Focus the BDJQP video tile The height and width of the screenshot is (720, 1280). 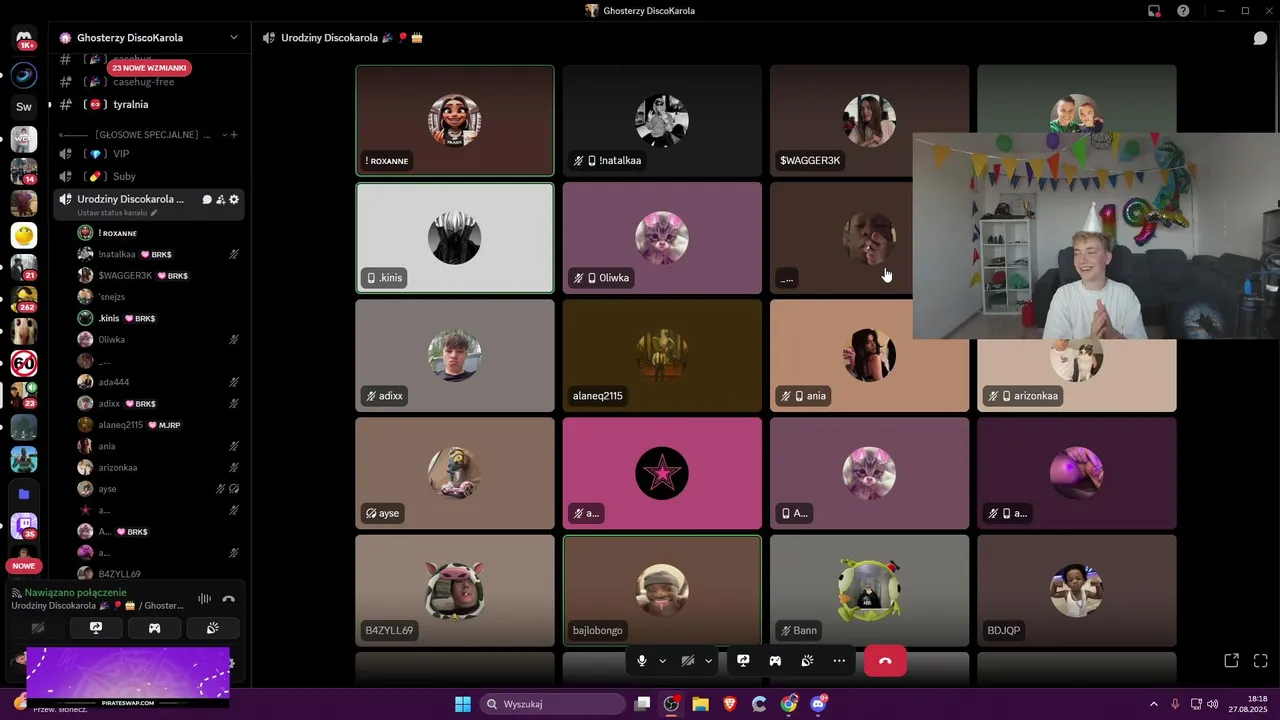pos(1076,590)
